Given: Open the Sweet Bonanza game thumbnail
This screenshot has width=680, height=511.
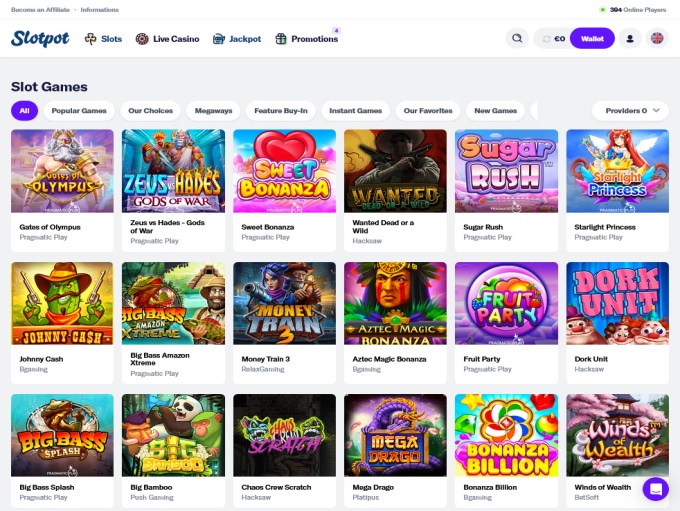Looking at the screenshot, I should click(284, 171).
